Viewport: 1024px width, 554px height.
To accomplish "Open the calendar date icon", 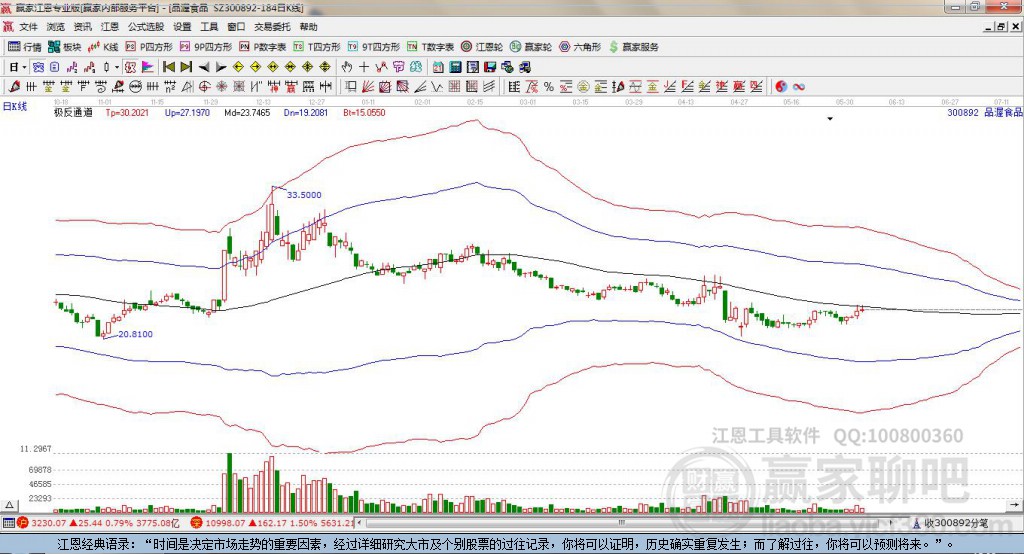I will (x=438, y=67).
